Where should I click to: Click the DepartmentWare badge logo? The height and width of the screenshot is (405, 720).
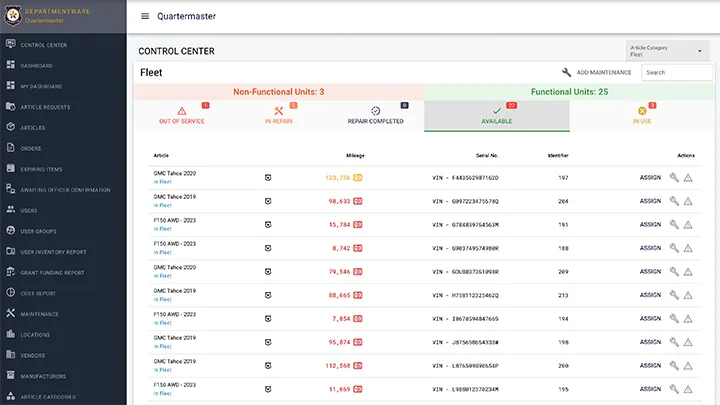[11, 16]
